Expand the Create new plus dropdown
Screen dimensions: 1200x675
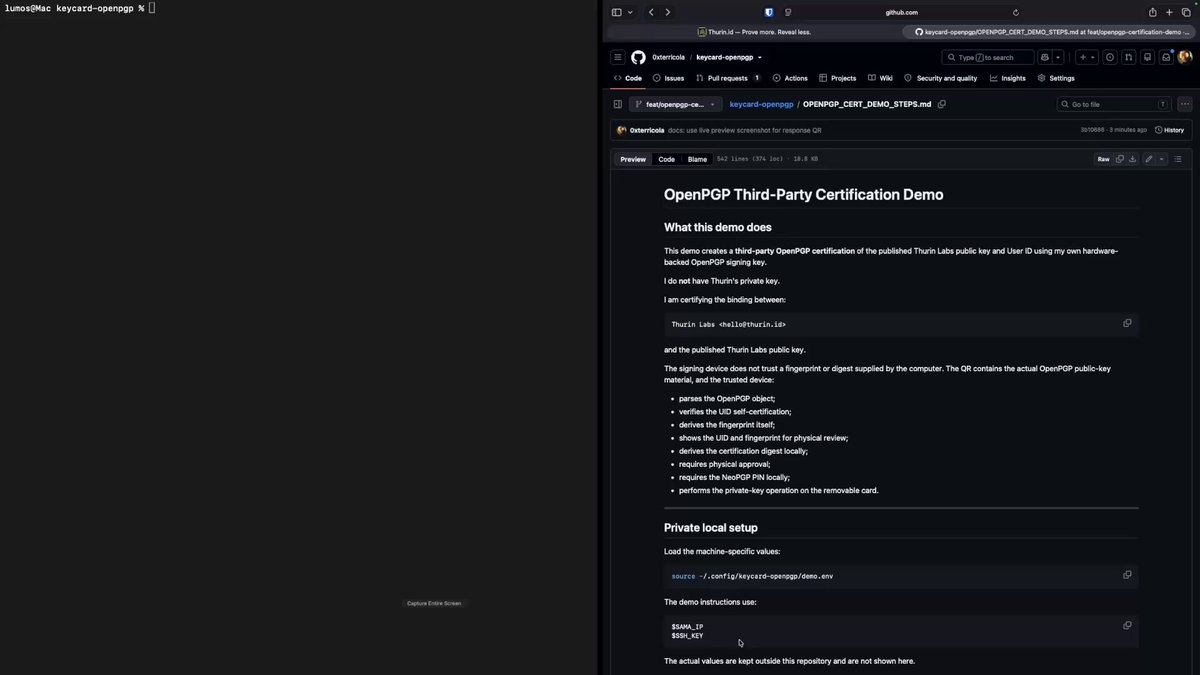coord(1087,57)
